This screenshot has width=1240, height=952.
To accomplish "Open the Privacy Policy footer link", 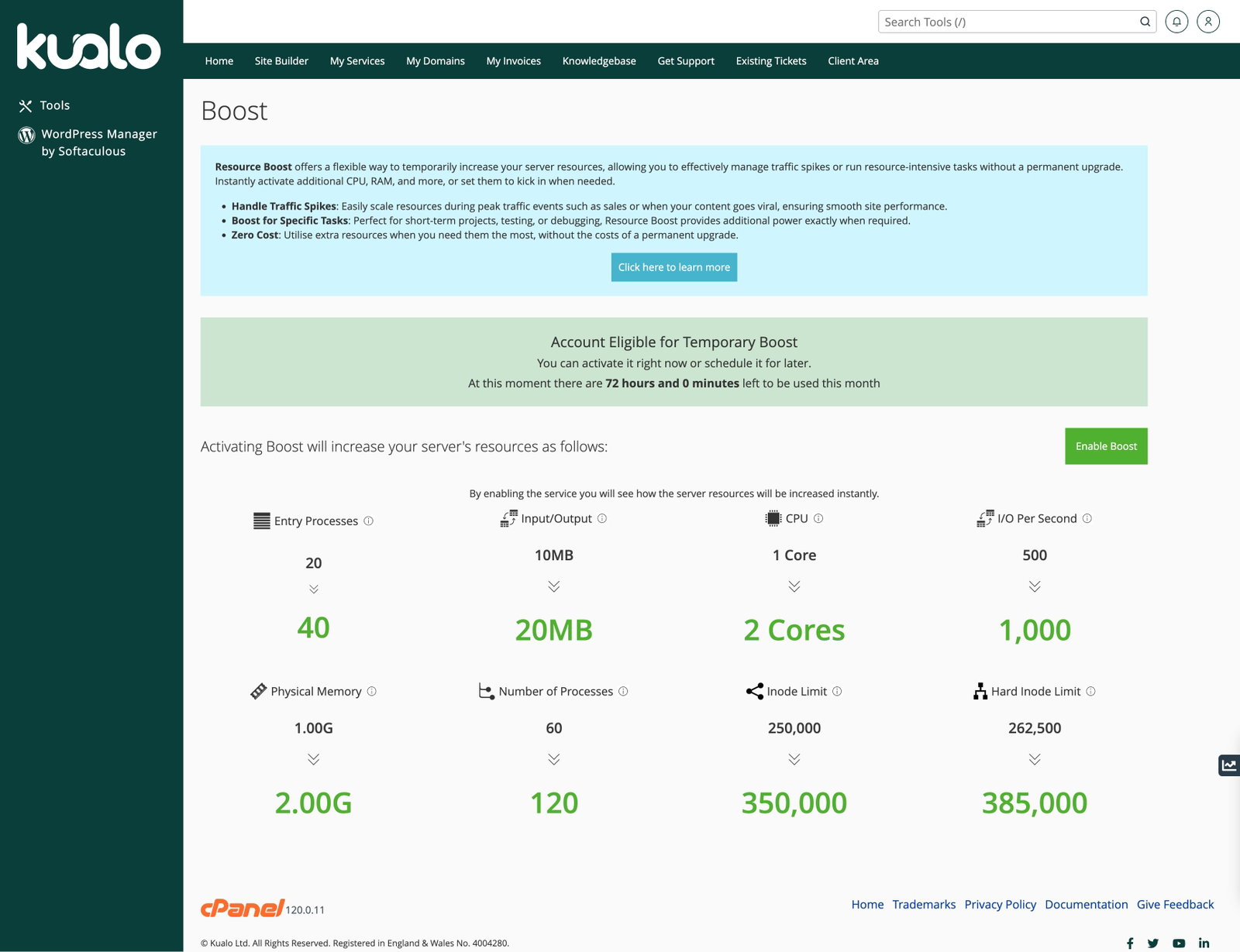I will point(1001,905).
